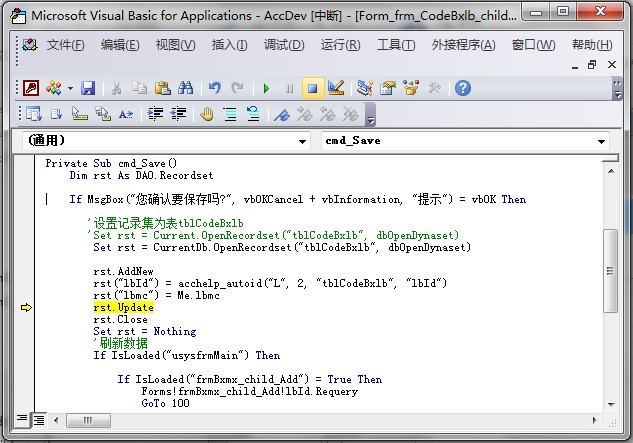The width and height of the screenshot is (633, 443).
Task: Click the vertical scrollbar up arrow
Action: [611, 171]
